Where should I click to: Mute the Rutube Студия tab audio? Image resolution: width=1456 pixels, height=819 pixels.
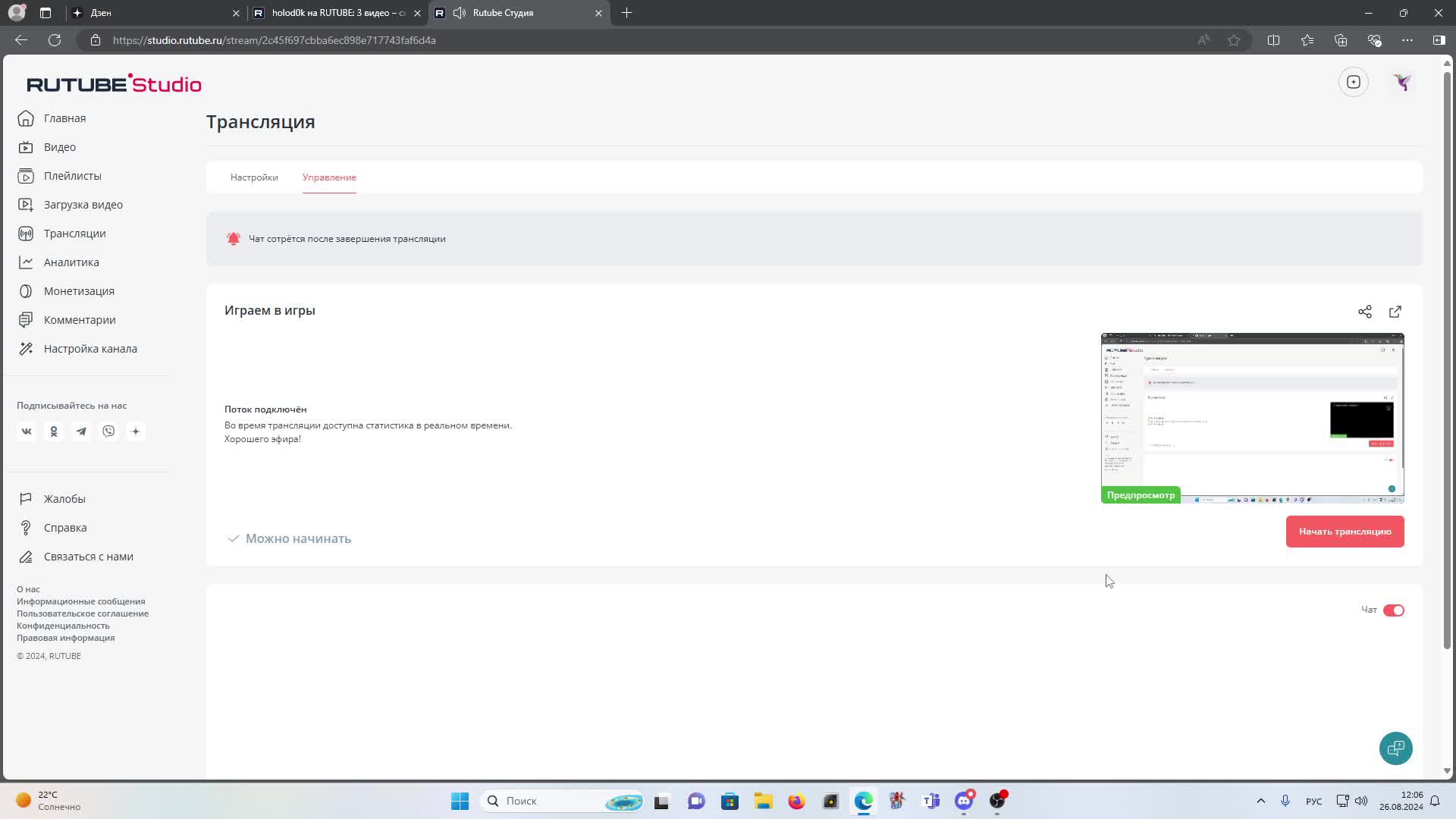pyautogui.click(x=459, y=13)
